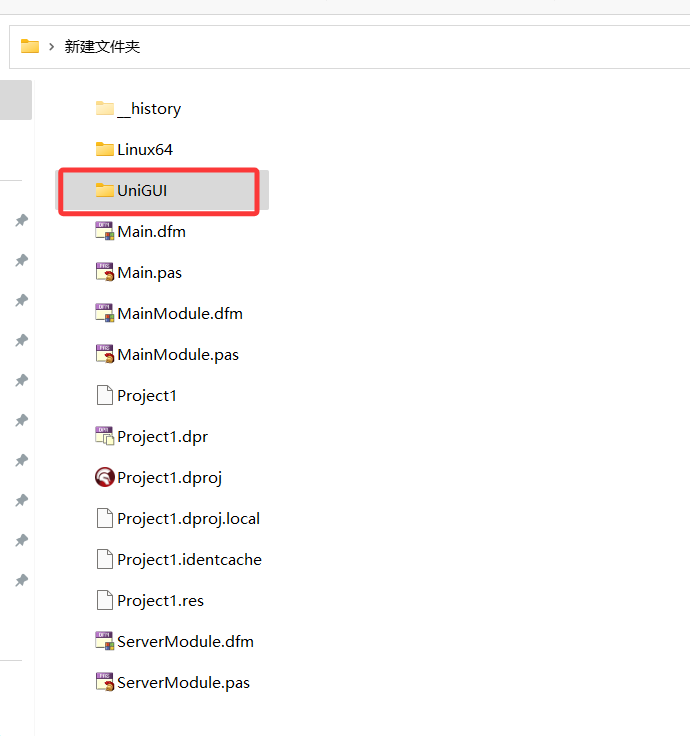Click the Project1.res file icon

tap(105, 600)
